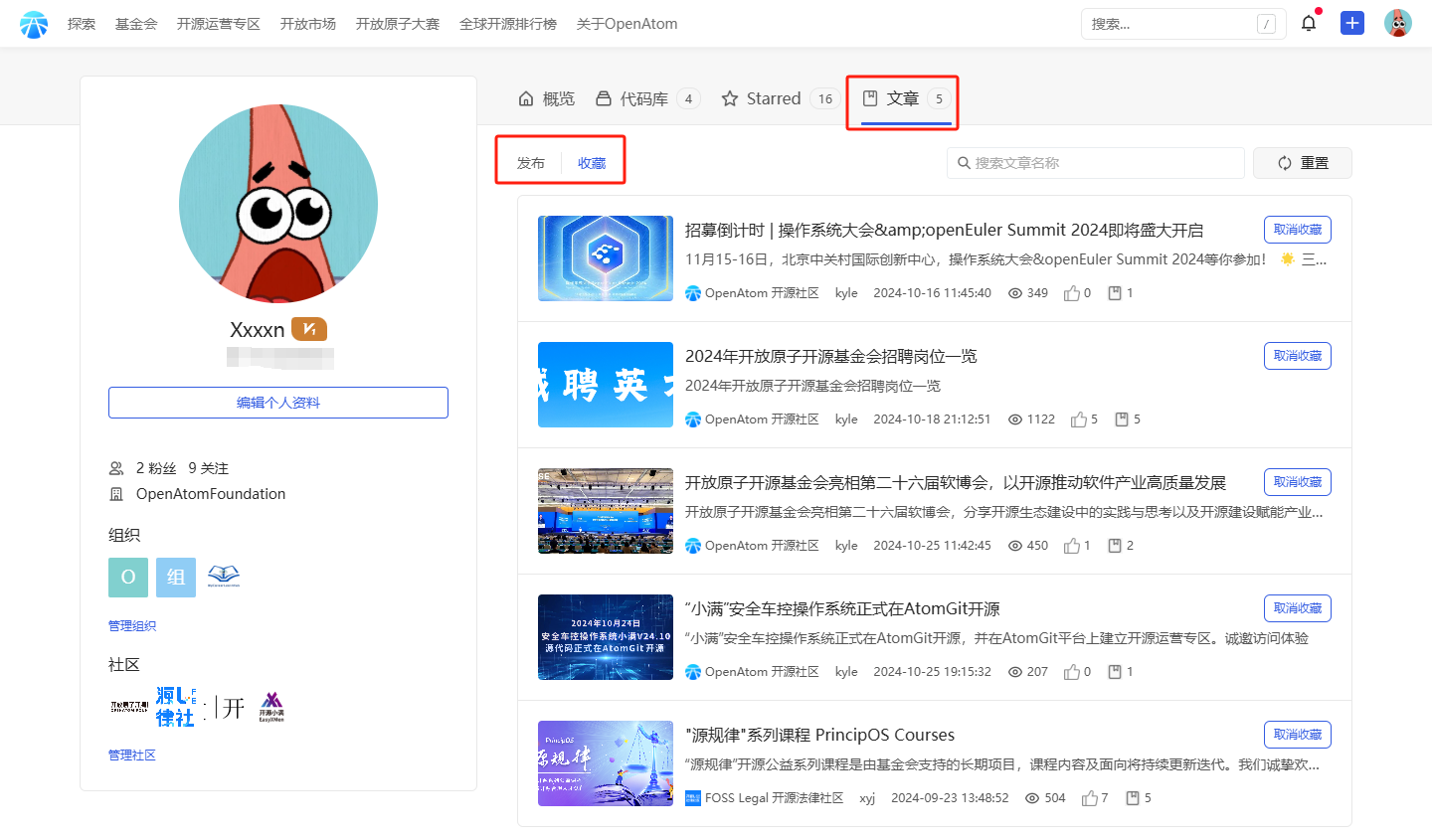Image resolution: width=1432 pixels, height=840 pixels.
Task: Show published articles via 发布
Action: (531, 163)
